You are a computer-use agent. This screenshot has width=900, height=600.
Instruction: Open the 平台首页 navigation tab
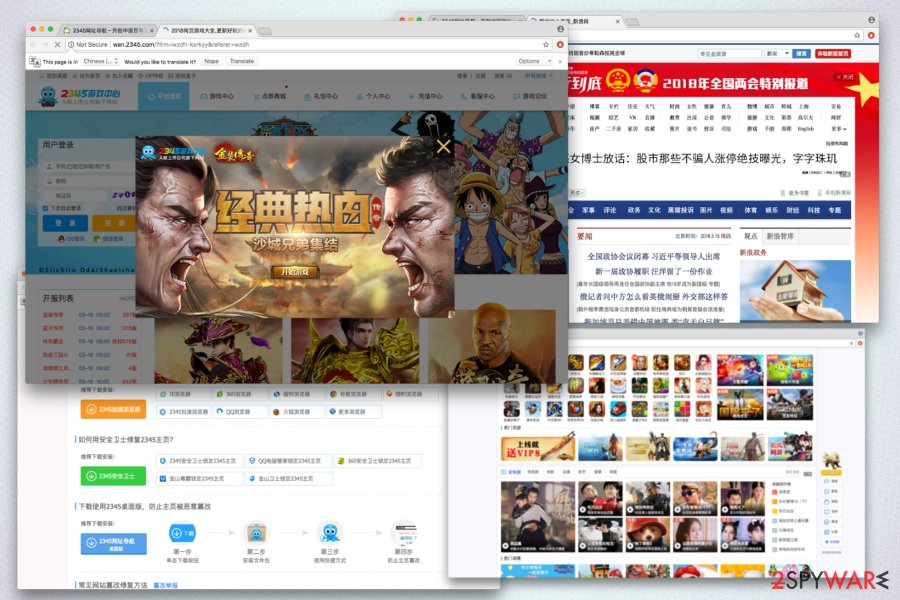(165, 96)
